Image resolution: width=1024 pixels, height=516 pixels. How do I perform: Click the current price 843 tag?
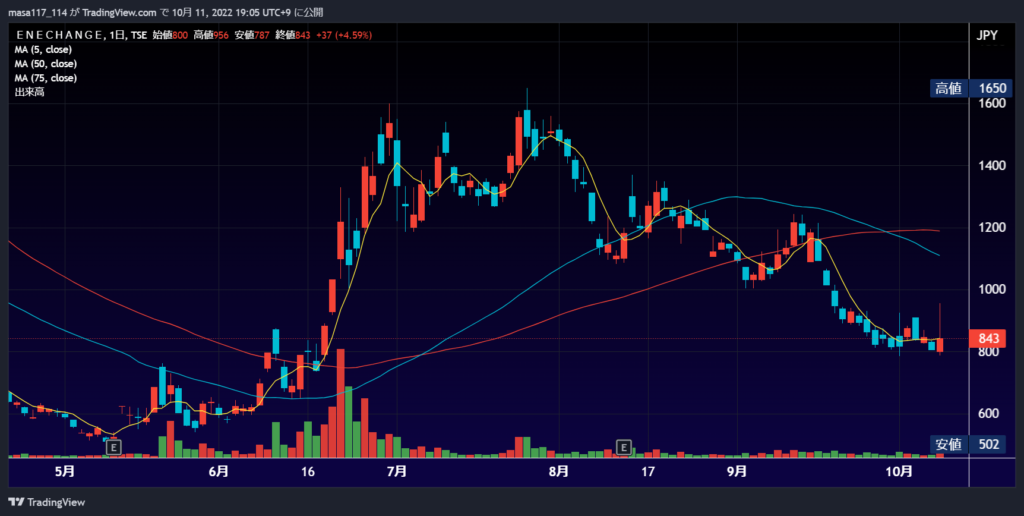click(x=989, y=338)
